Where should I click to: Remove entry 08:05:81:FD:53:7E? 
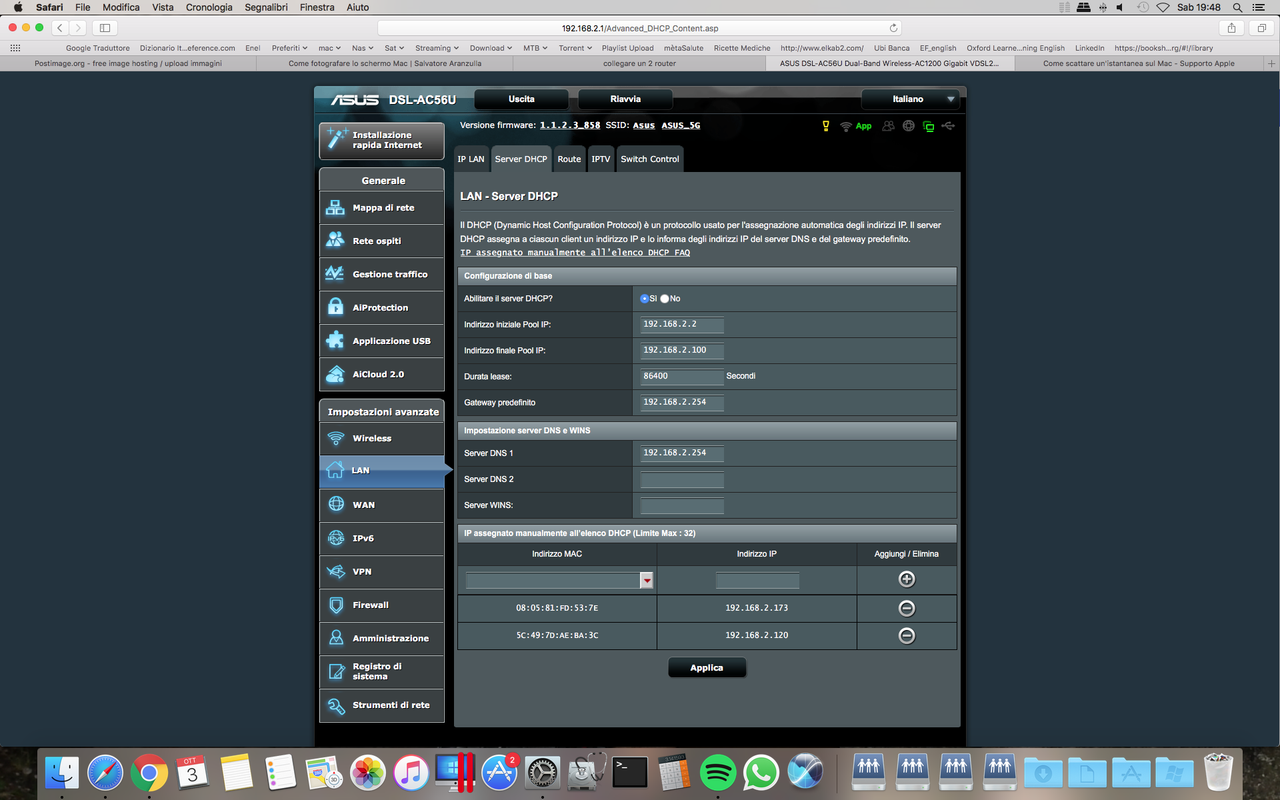(906, 608)
